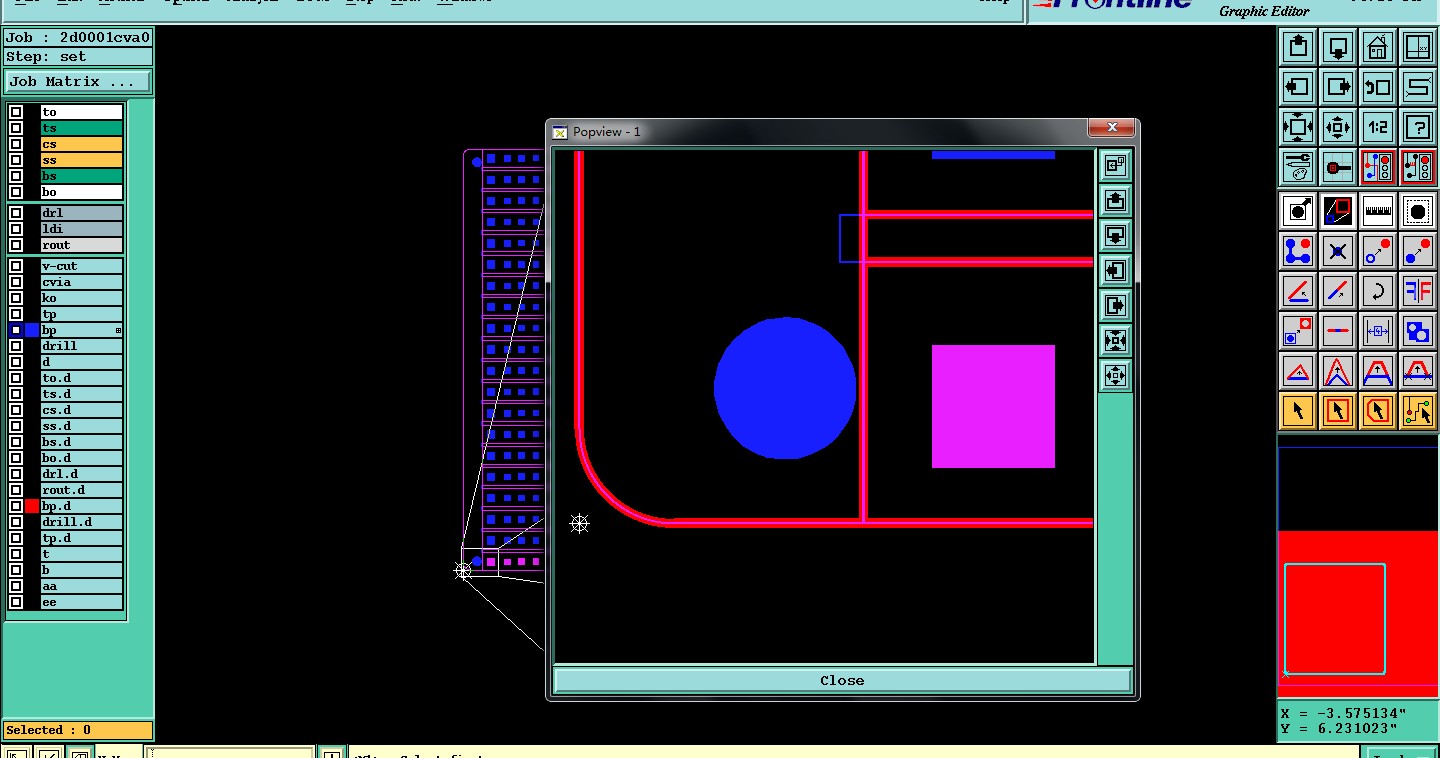Screen dimensions: 1440x758
Task: Select layer name rout.d
Action: 82,490
